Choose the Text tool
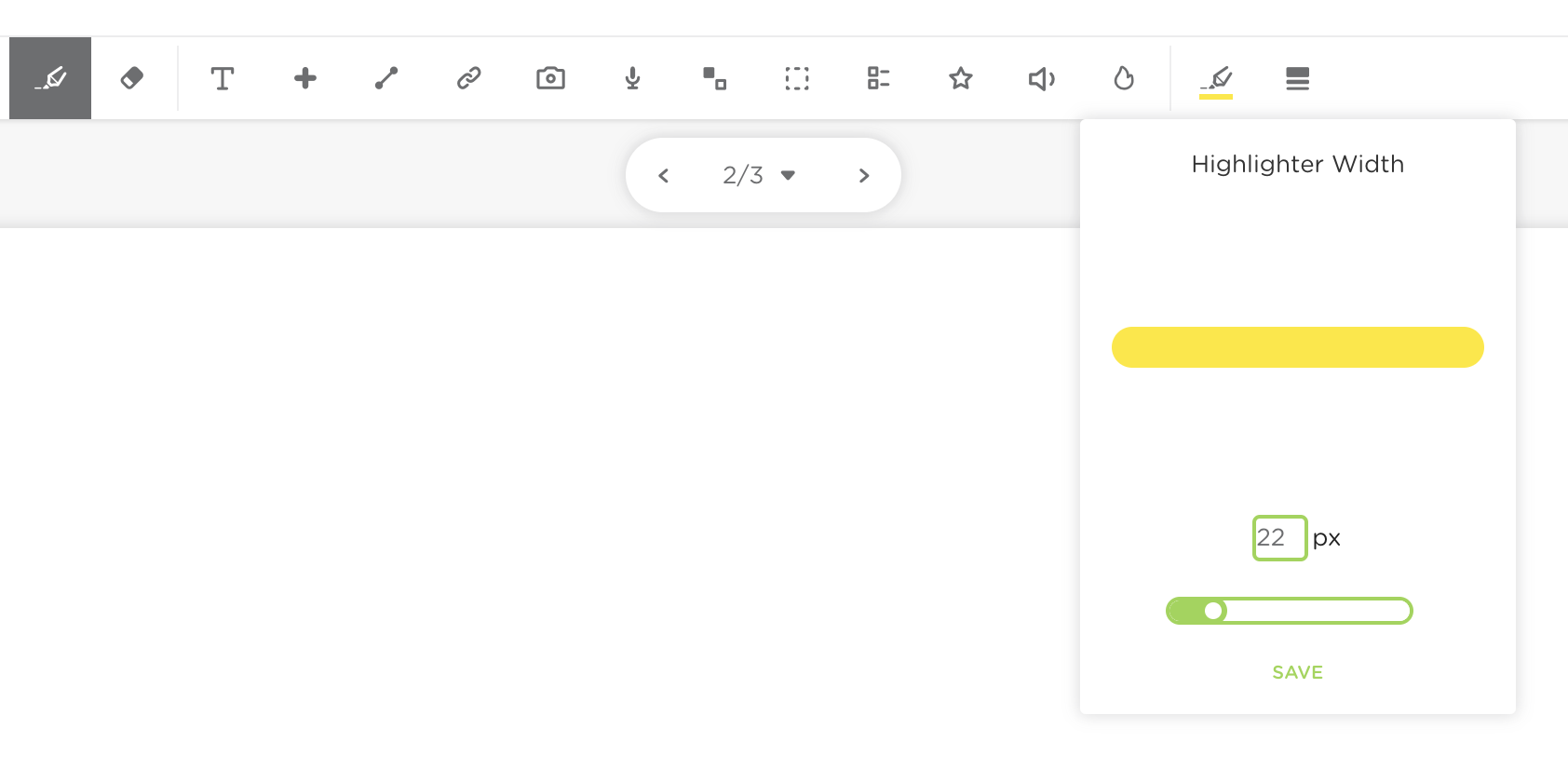The height and width of the screenshot is (769, 1568). [x=223, y=78]
